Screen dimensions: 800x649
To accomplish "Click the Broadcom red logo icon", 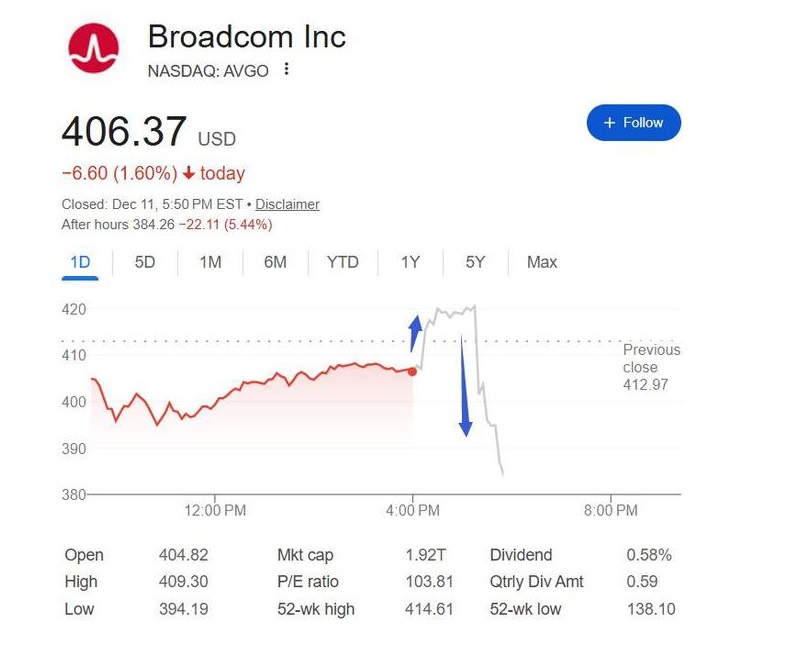I will [93, 48].
